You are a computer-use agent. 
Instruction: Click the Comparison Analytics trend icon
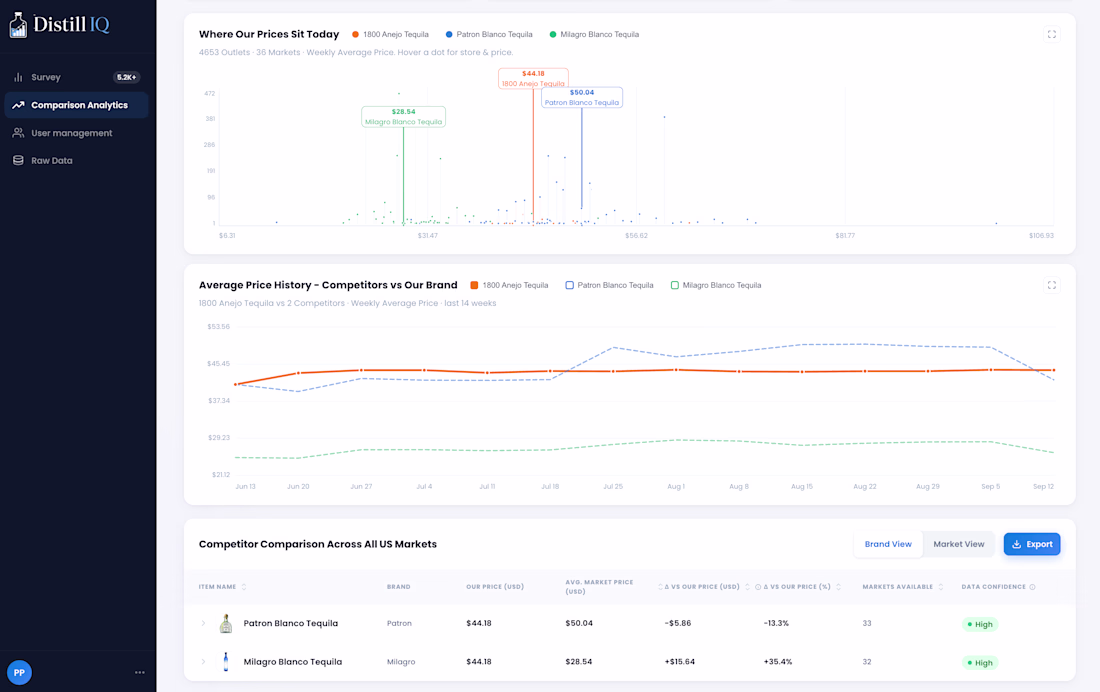[x=18, y=105]
